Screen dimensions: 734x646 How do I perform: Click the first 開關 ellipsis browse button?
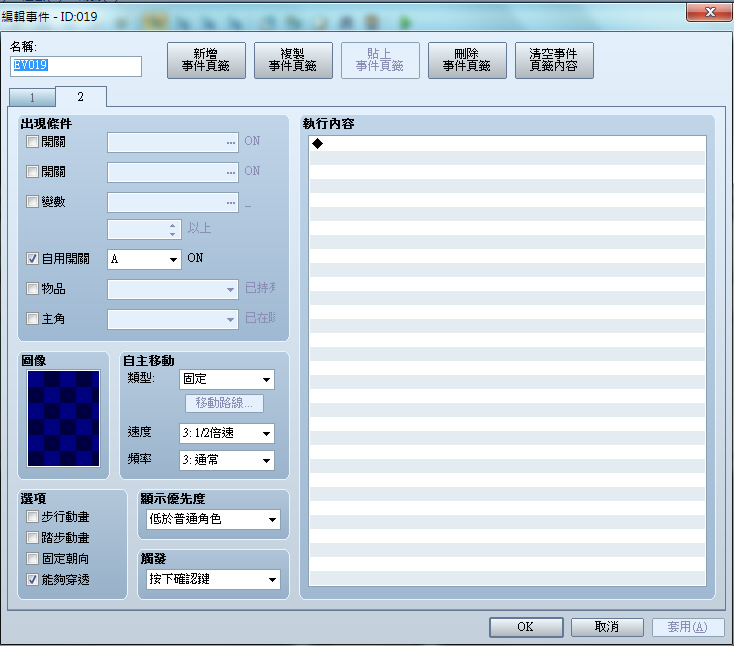[x=231, y=142]
